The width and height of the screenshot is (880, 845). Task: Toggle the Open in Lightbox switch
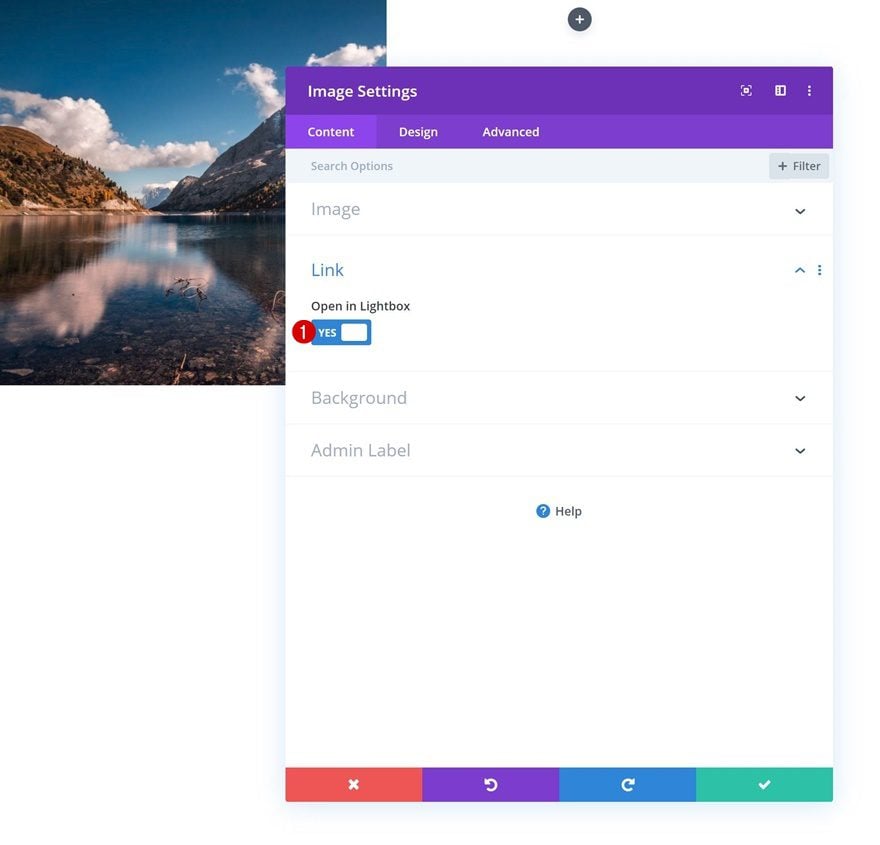(x=341, y=333)
